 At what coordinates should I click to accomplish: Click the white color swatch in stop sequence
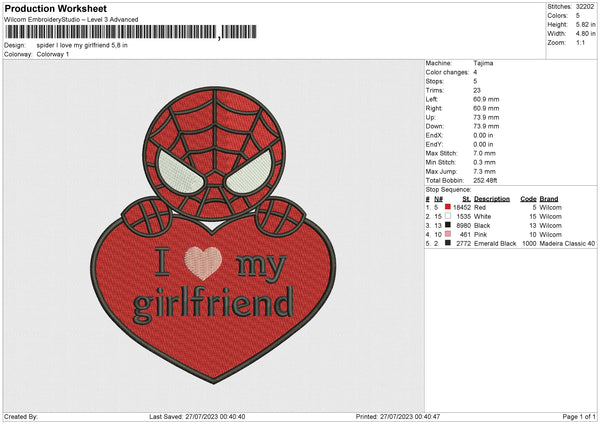(448, 216)
